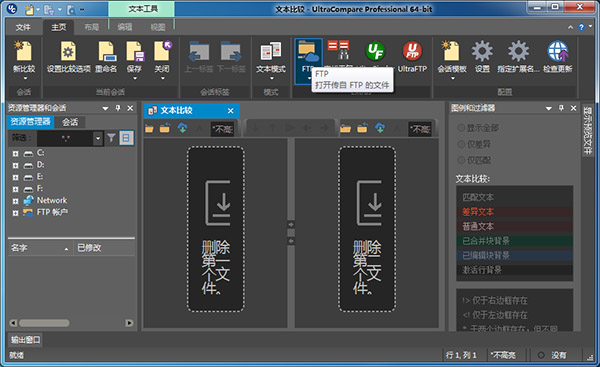Expand the C: drive node

point(15,153)
